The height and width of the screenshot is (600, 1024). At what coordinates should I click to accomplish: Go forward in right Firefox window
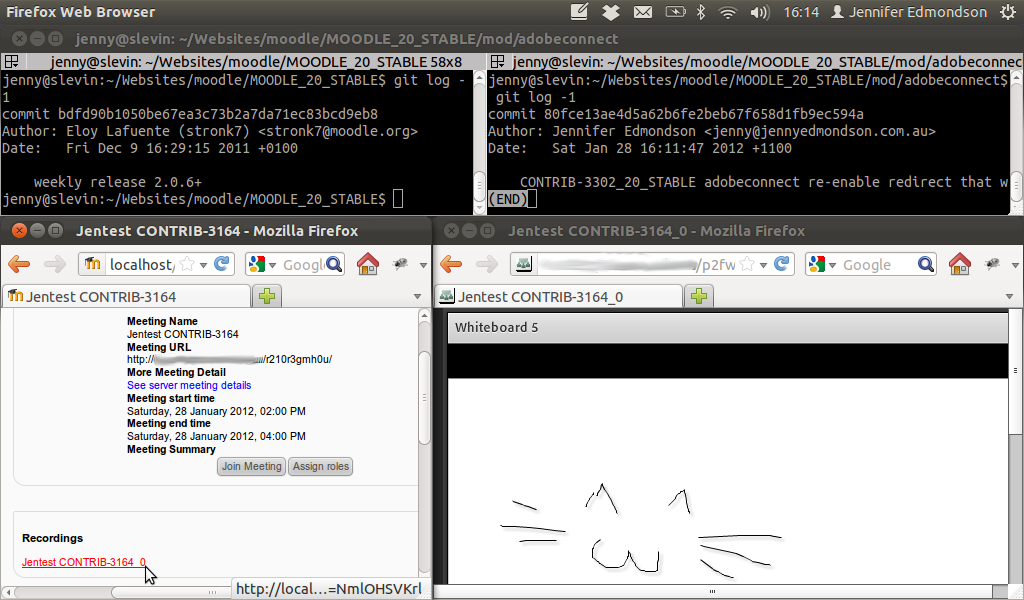(487, 264)
